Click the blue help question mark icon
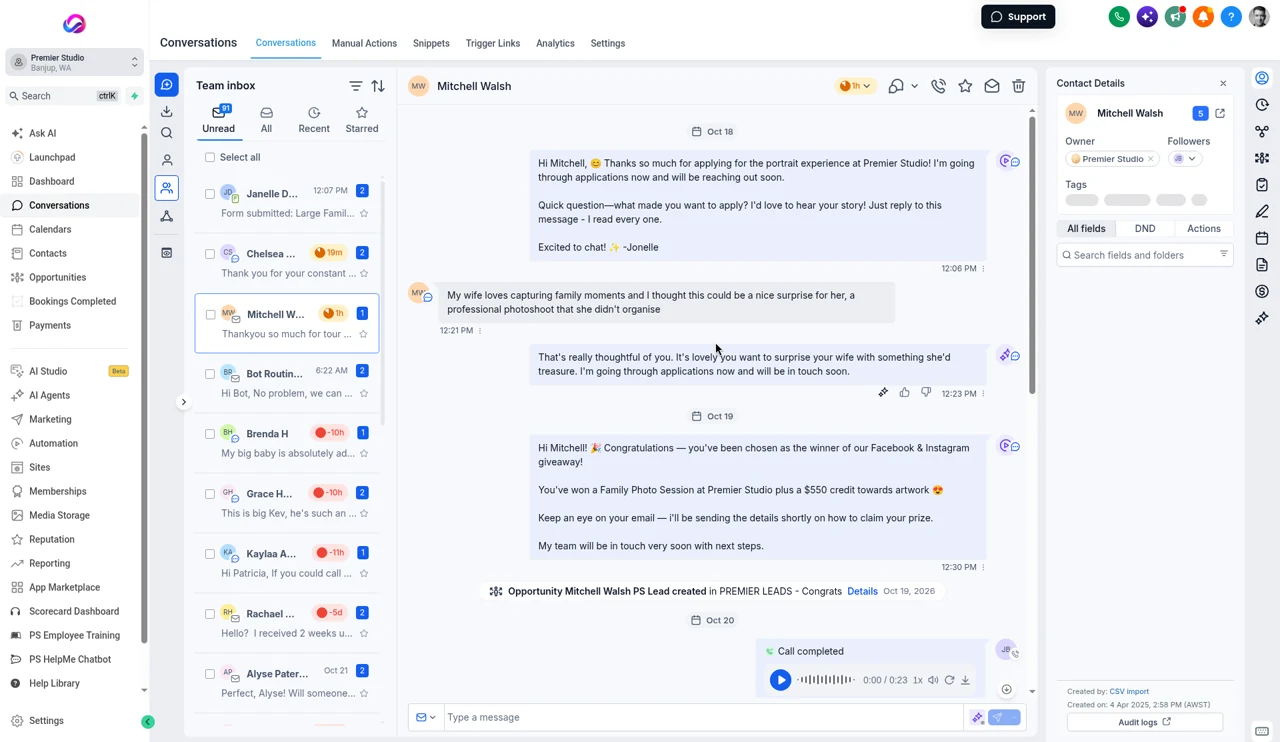1280x742 pixels. click(1231, 17)
